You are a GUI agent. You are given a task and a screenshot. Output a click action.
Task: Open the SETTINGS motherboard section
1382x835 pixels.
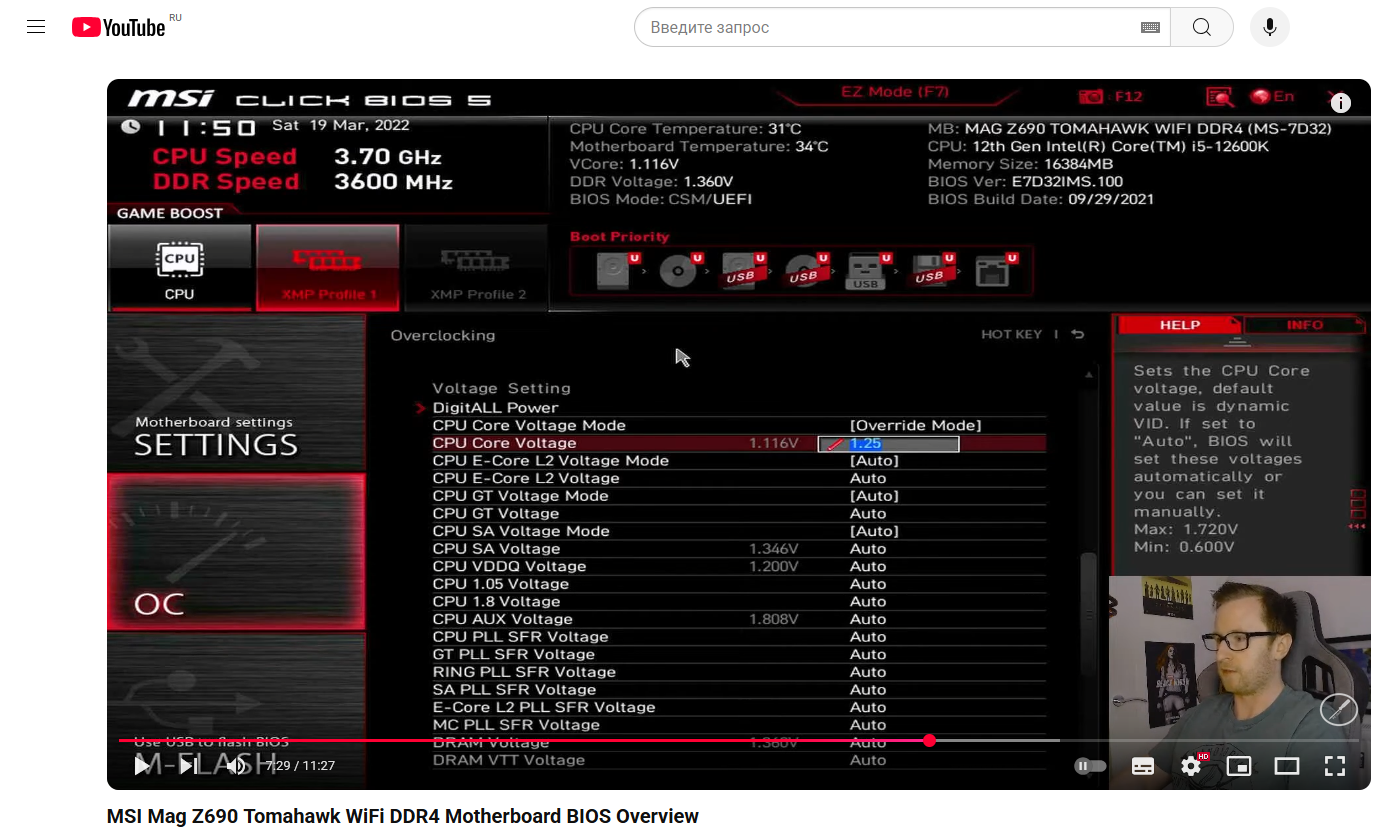pyautogui.click(x=236, y=394)
